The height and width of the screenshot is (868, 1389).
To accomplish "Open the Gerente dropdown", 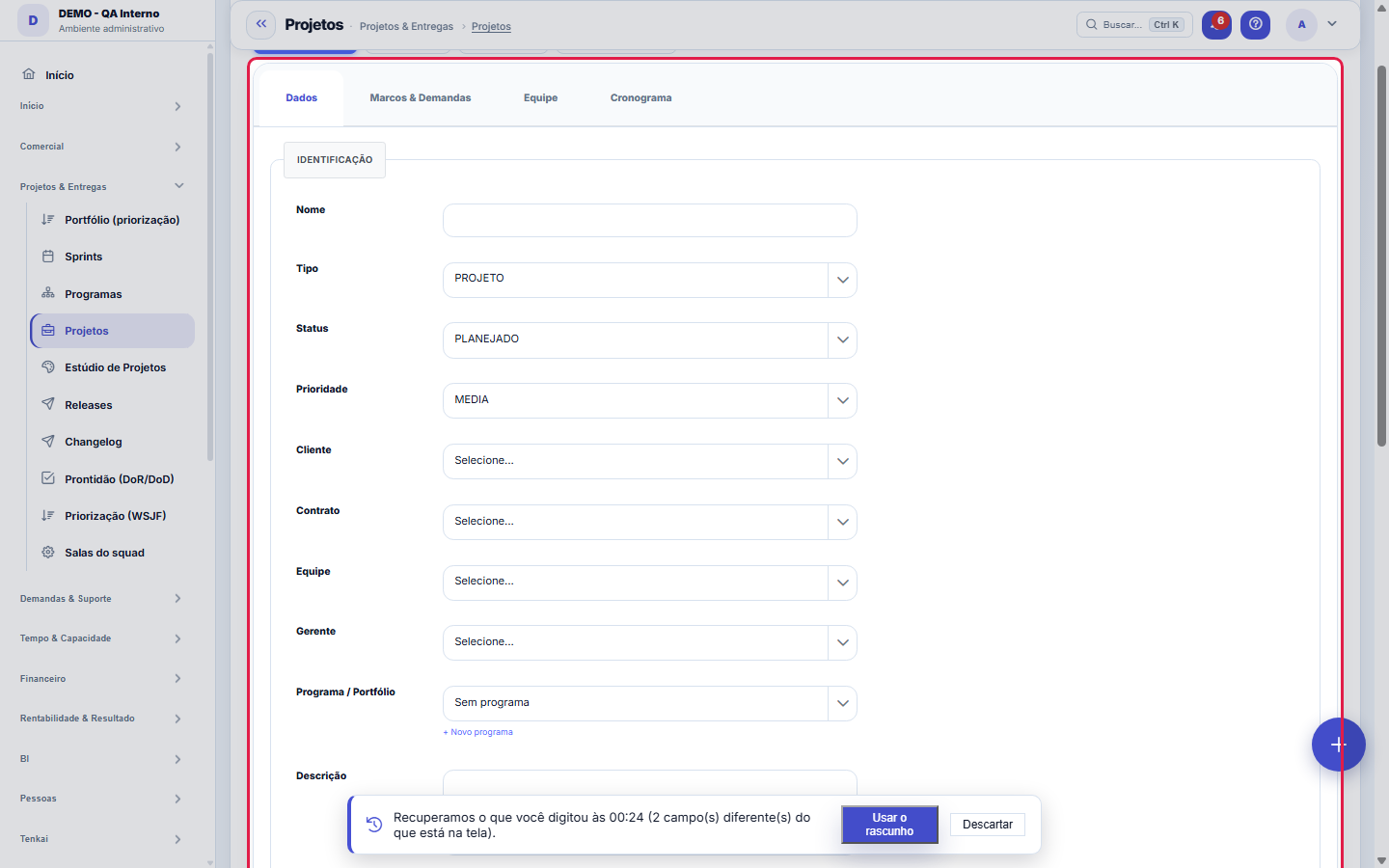I will coord(650,643).
